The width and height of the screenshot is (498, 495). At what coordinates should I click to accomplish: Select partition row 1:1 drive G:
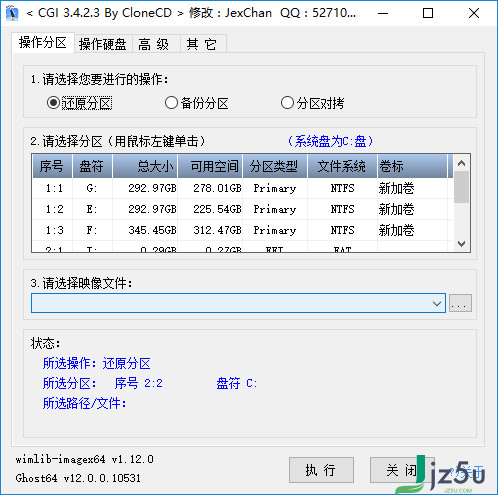(243, 188)
